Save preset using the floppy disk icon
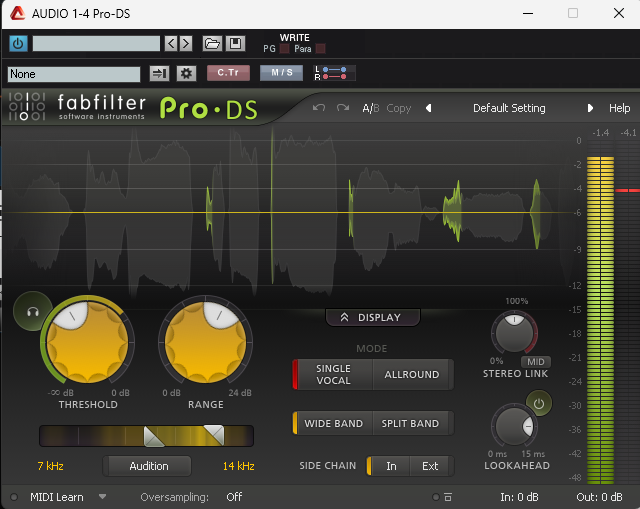 [236, 43]
